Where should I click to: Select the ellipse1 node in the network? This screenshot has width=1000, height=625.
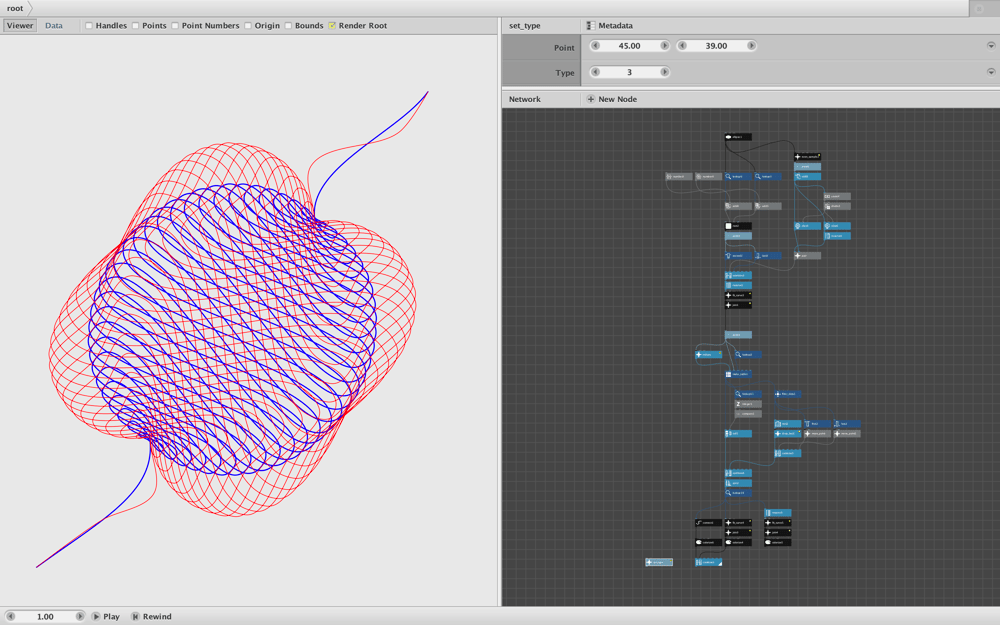[738, 136]
